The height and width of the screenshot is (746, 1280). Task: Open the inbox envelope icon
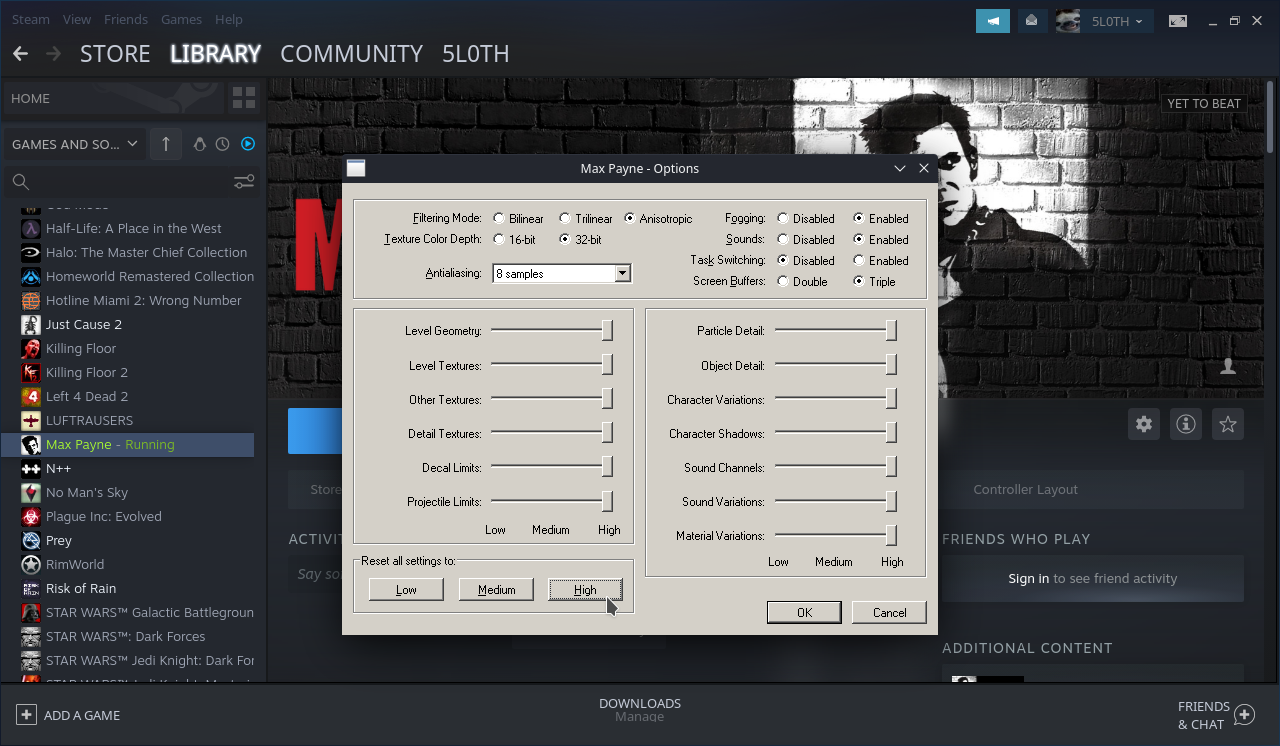point(1031,21)
